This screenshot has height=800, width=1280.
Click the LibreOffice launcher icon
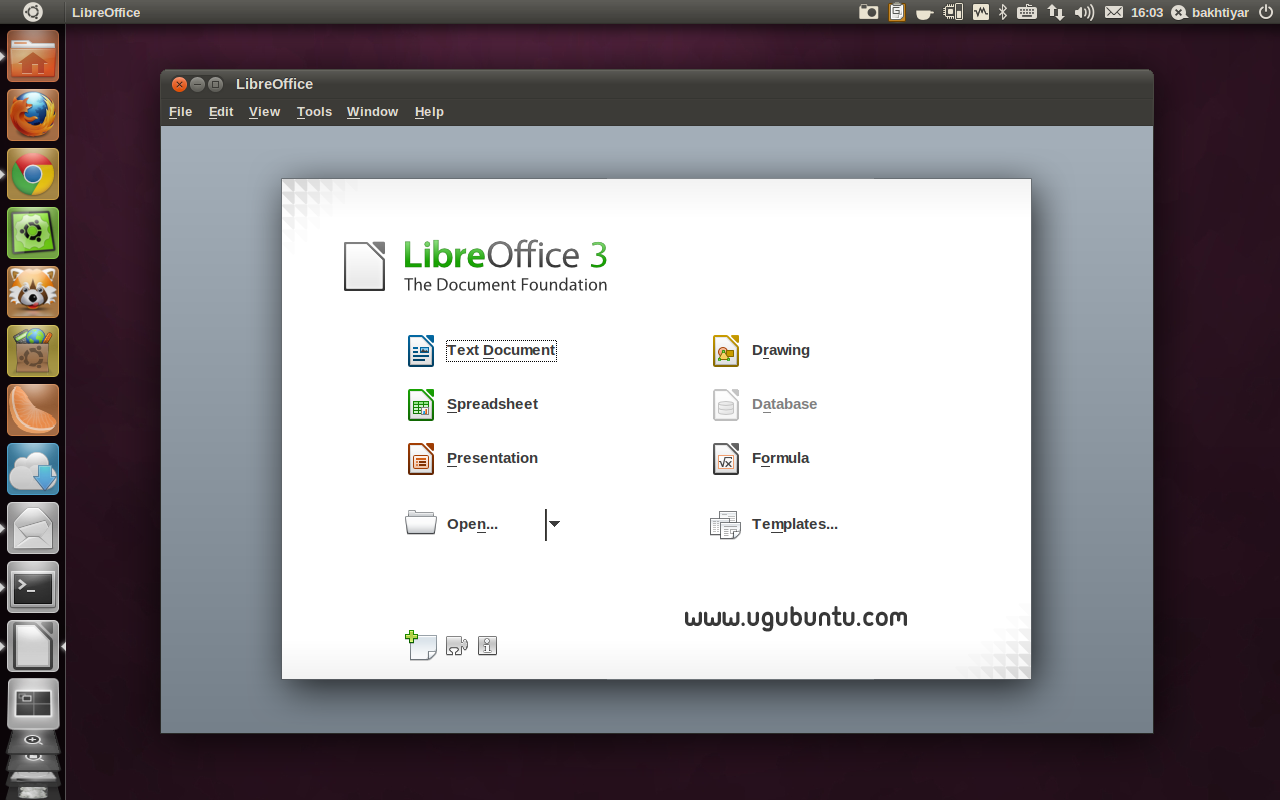coord(33,646)
